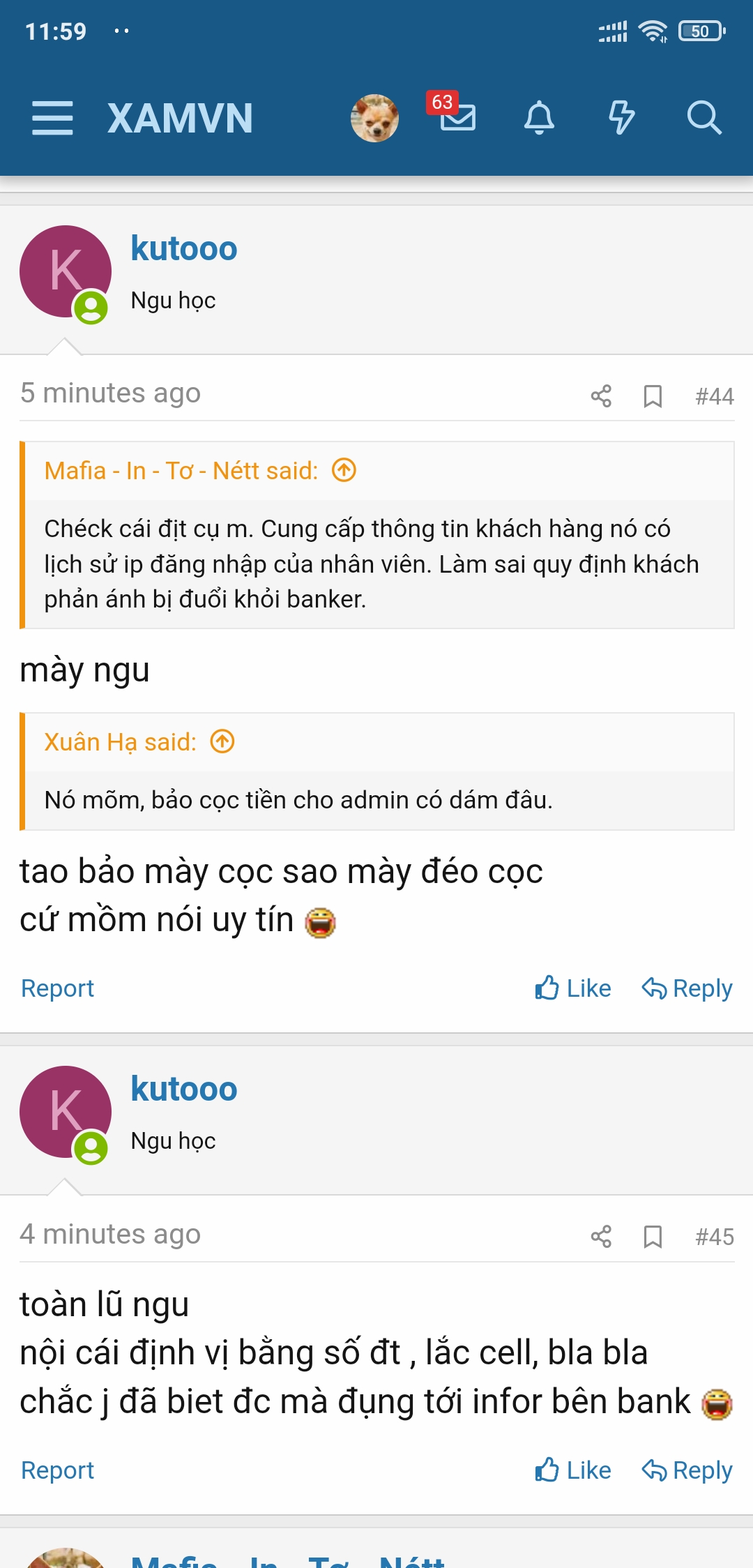Jump to quoted Mafia - In - Tơ - Nétt post
Viewport: 753px width, 1568px height.
pos(344,471)
